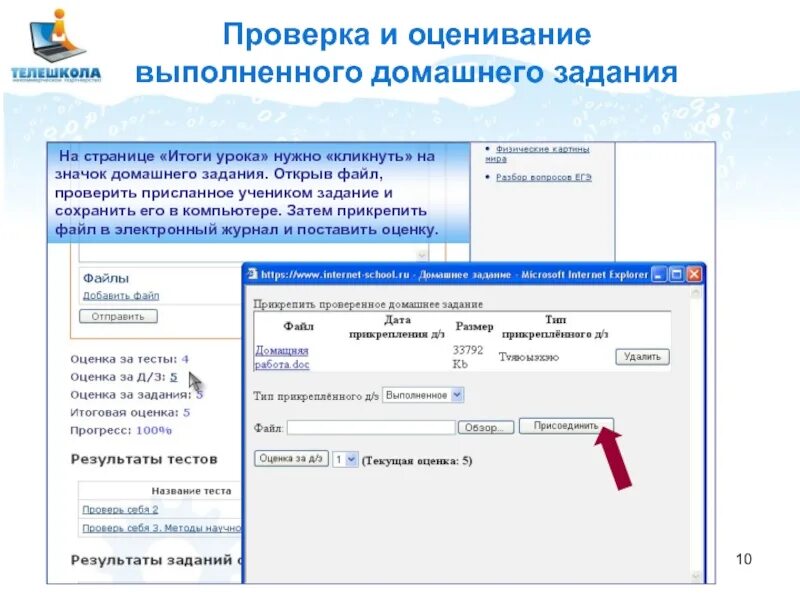Click the Обзор... browse button
Screen dimensions: 800x600
tap(486, 428)
